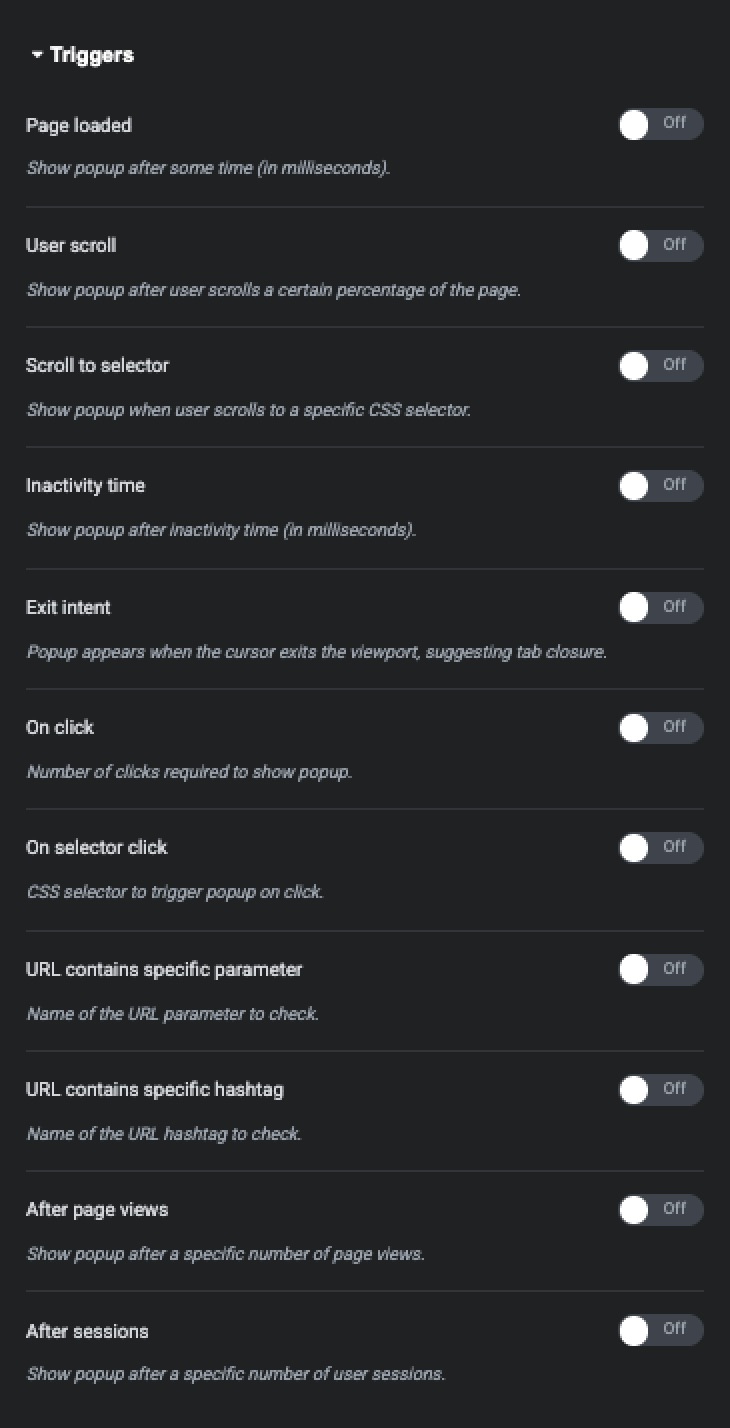Click the "After sessions" label text

pyautogui.click(x=87, y=1331)
